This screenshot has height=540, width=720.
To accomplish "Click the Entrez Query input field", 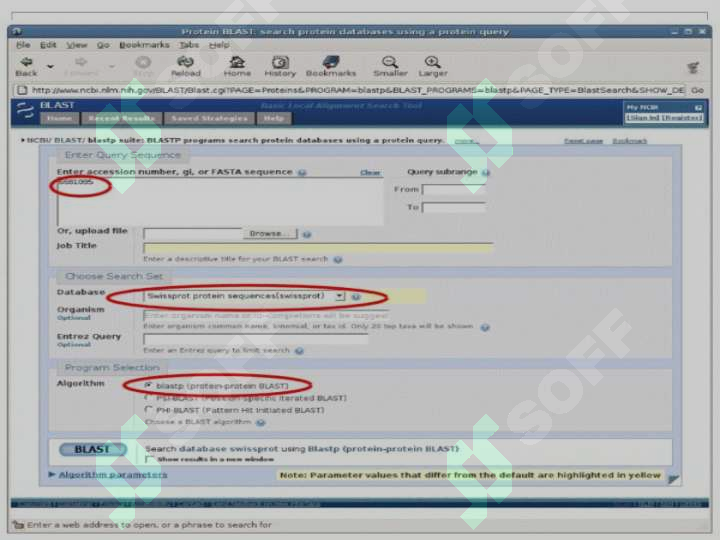I will pyautogui.click(x=255, y=339).
